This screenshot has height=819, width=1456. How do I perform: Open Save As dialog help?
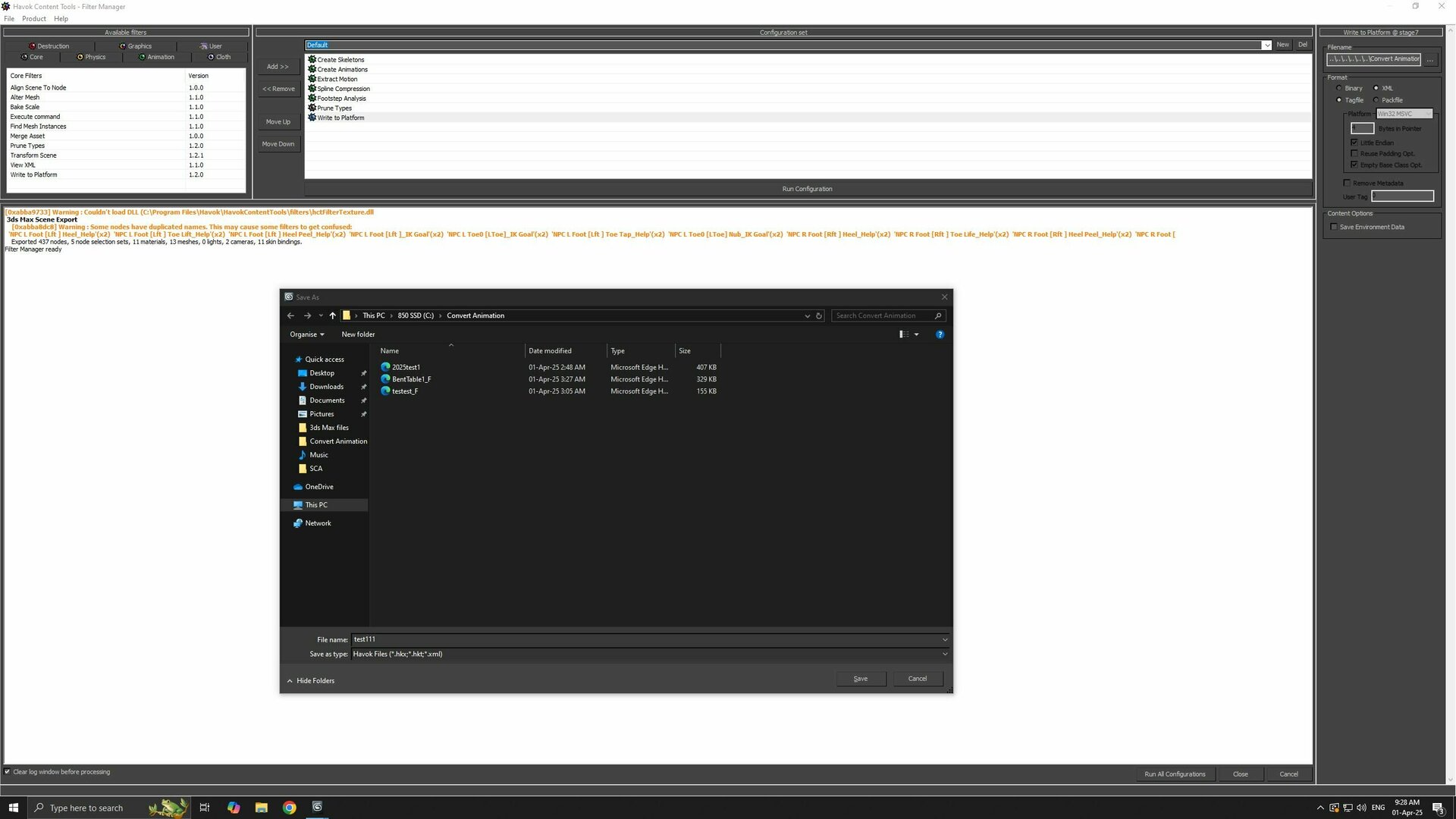(940, 334)
